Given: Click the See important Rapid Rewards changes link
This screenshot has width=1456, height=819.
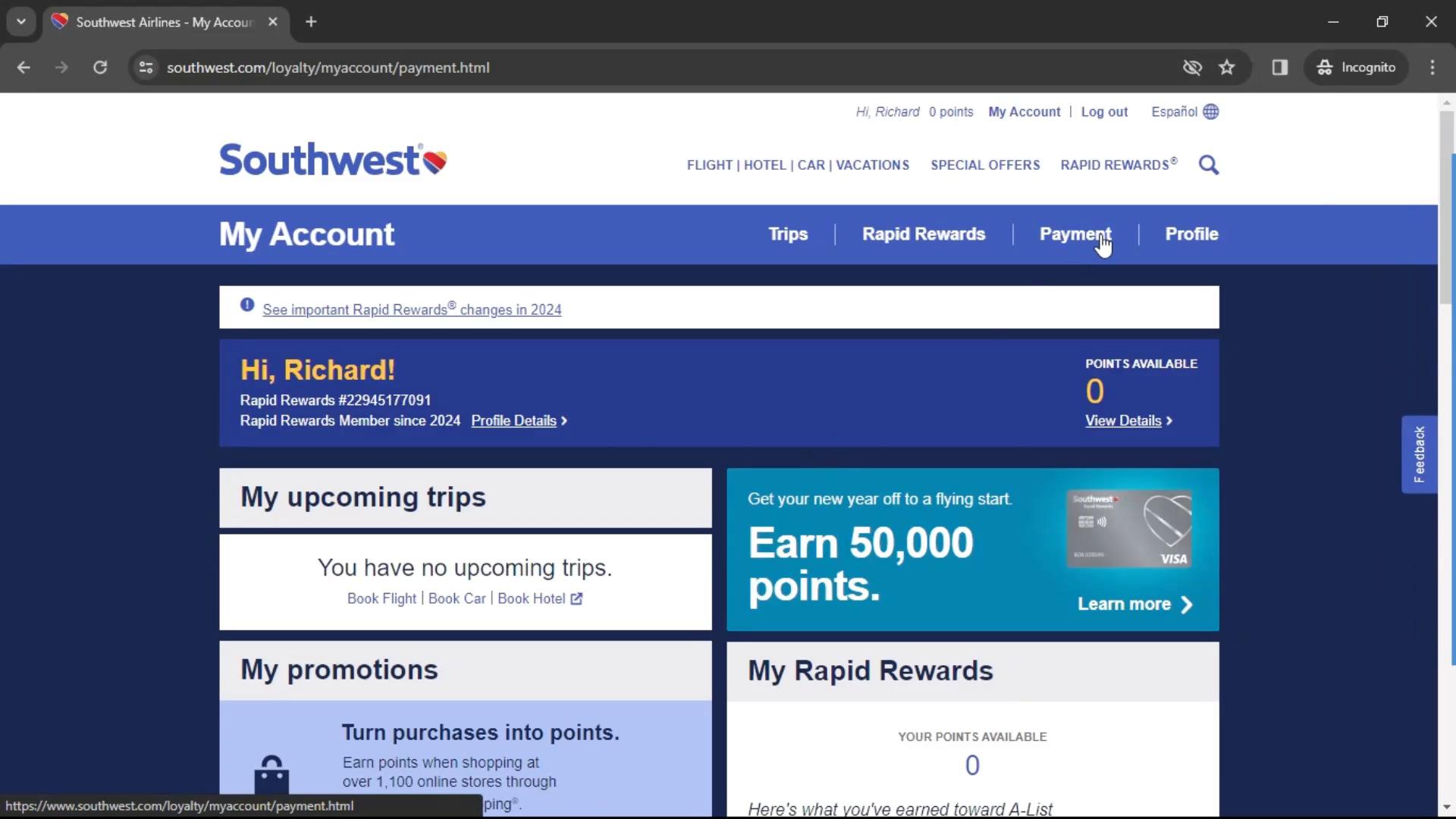Looking at the screenshot, I should pyautogui.click(x=412, y=310).
